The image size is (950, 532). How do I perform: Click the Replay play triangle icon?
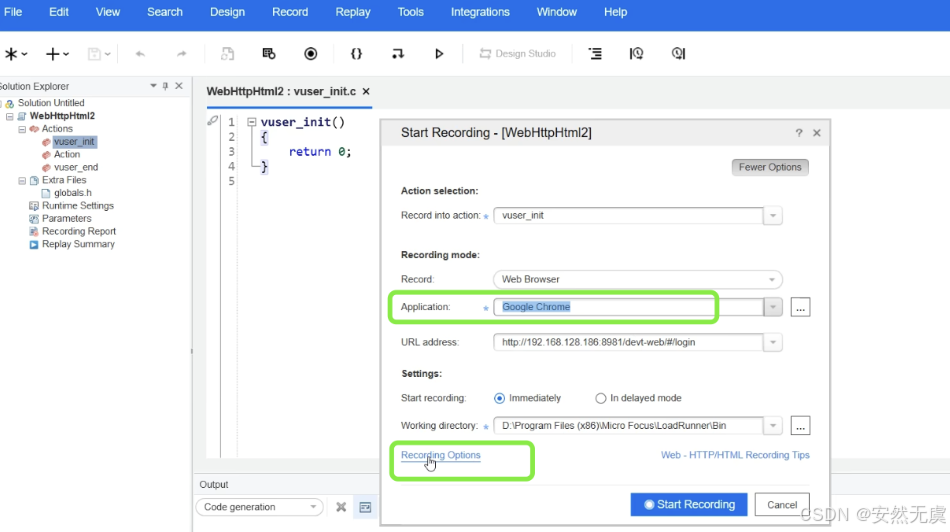(439, 54)
